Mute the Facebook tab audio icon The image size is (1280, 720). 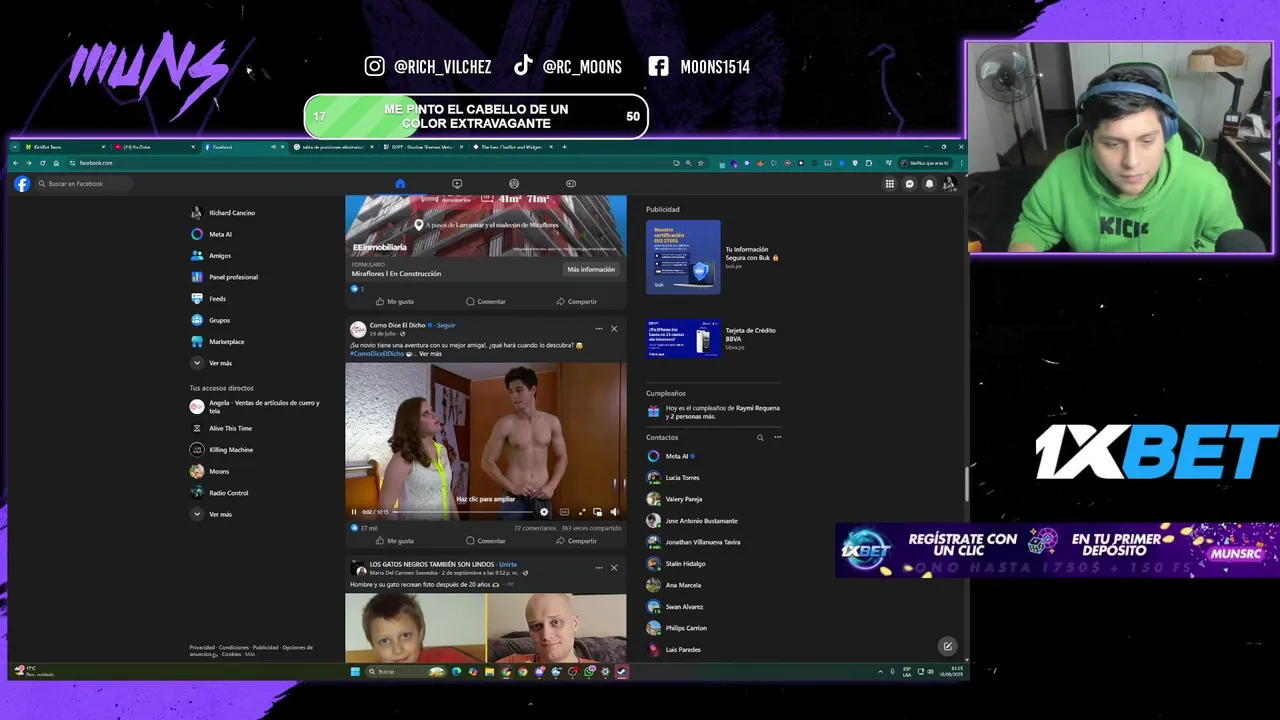pyautogui.click(x=273, y=147)
